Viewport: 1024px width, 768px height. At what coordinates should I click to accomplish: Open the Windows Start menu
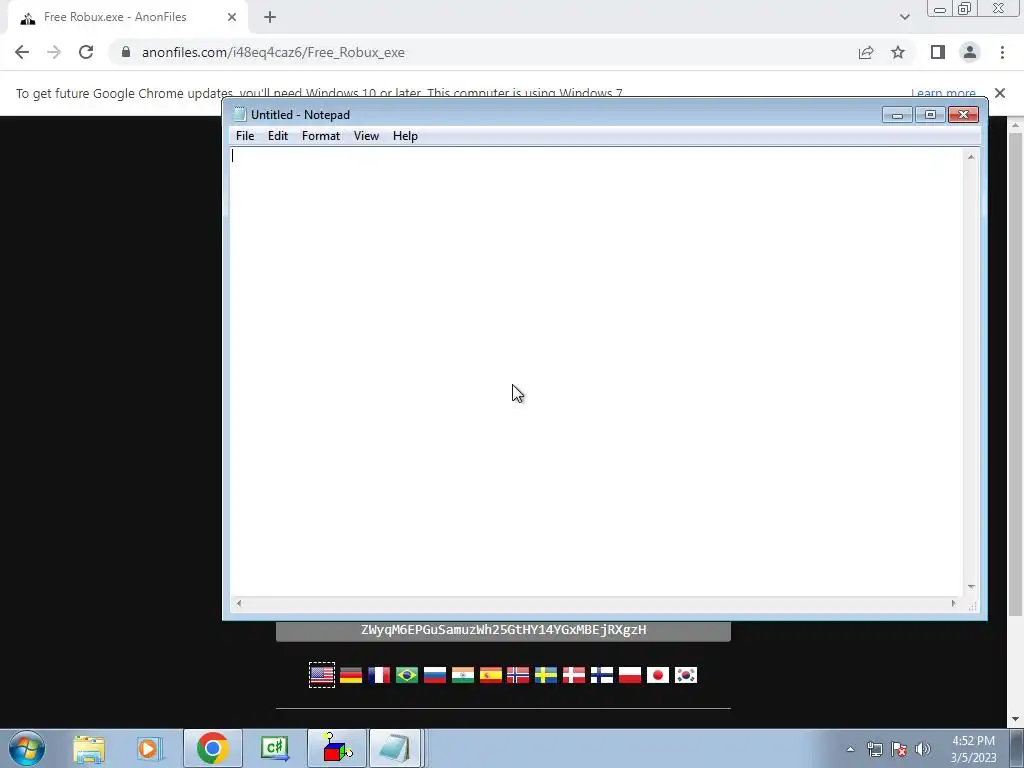[x=27, y=748]
